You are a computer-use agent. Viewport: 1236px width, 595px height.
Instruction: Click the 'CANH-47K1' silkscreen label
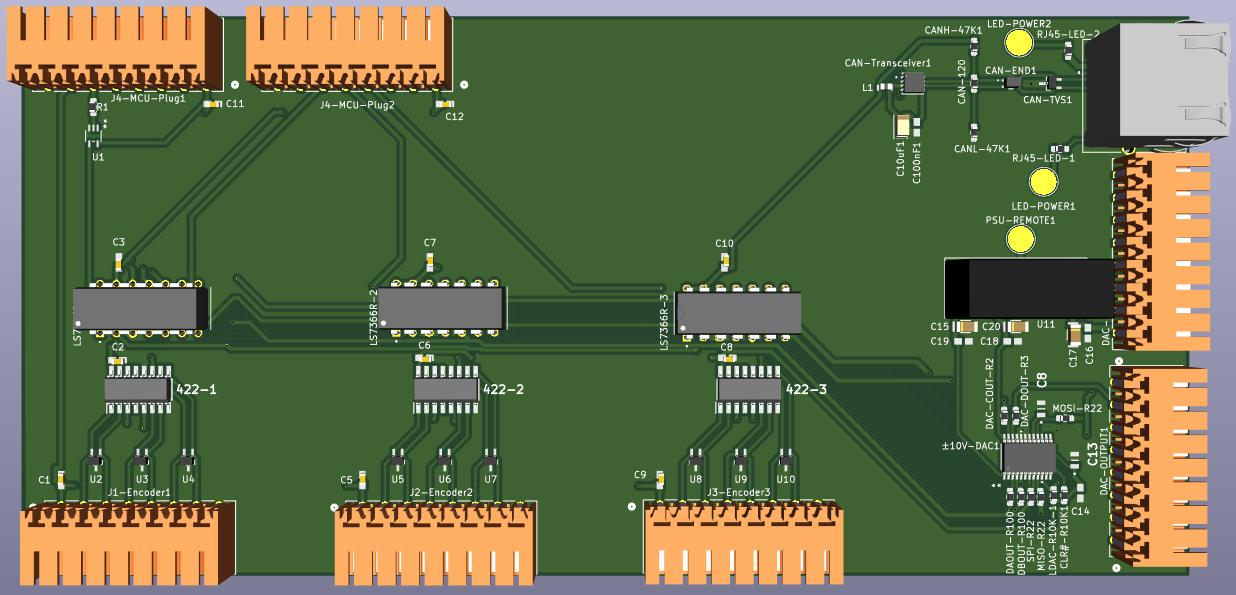point(953,31)
